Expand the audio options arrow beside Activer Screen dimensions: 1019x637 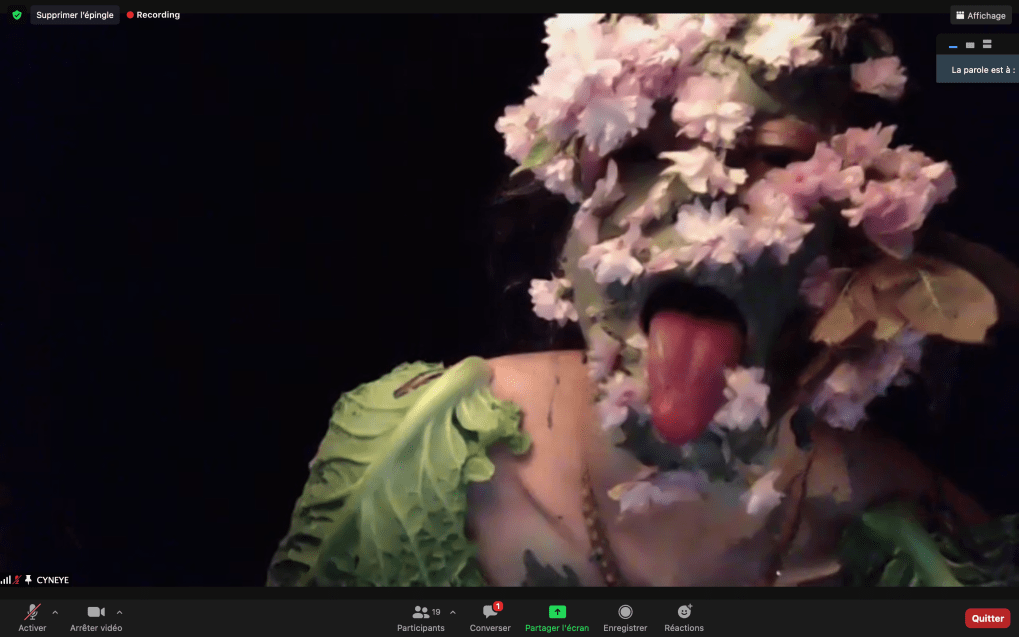coord(55,612)
